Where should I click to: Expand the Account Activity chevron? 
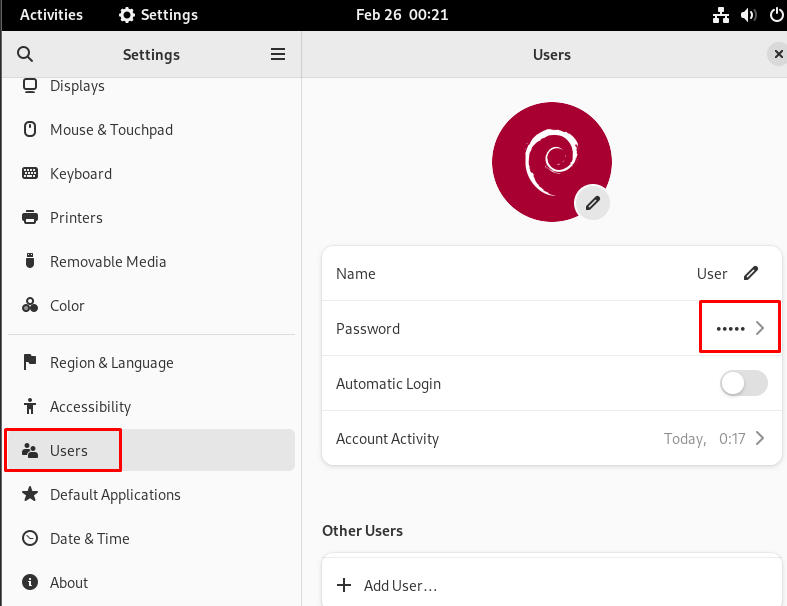coord(760,438)
